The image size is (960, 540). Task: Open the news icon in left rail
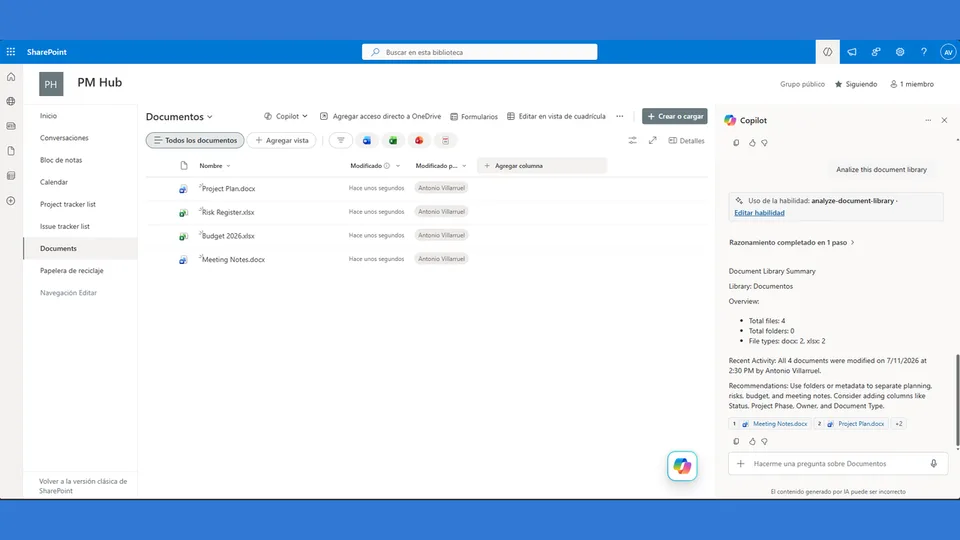[11, 126]
